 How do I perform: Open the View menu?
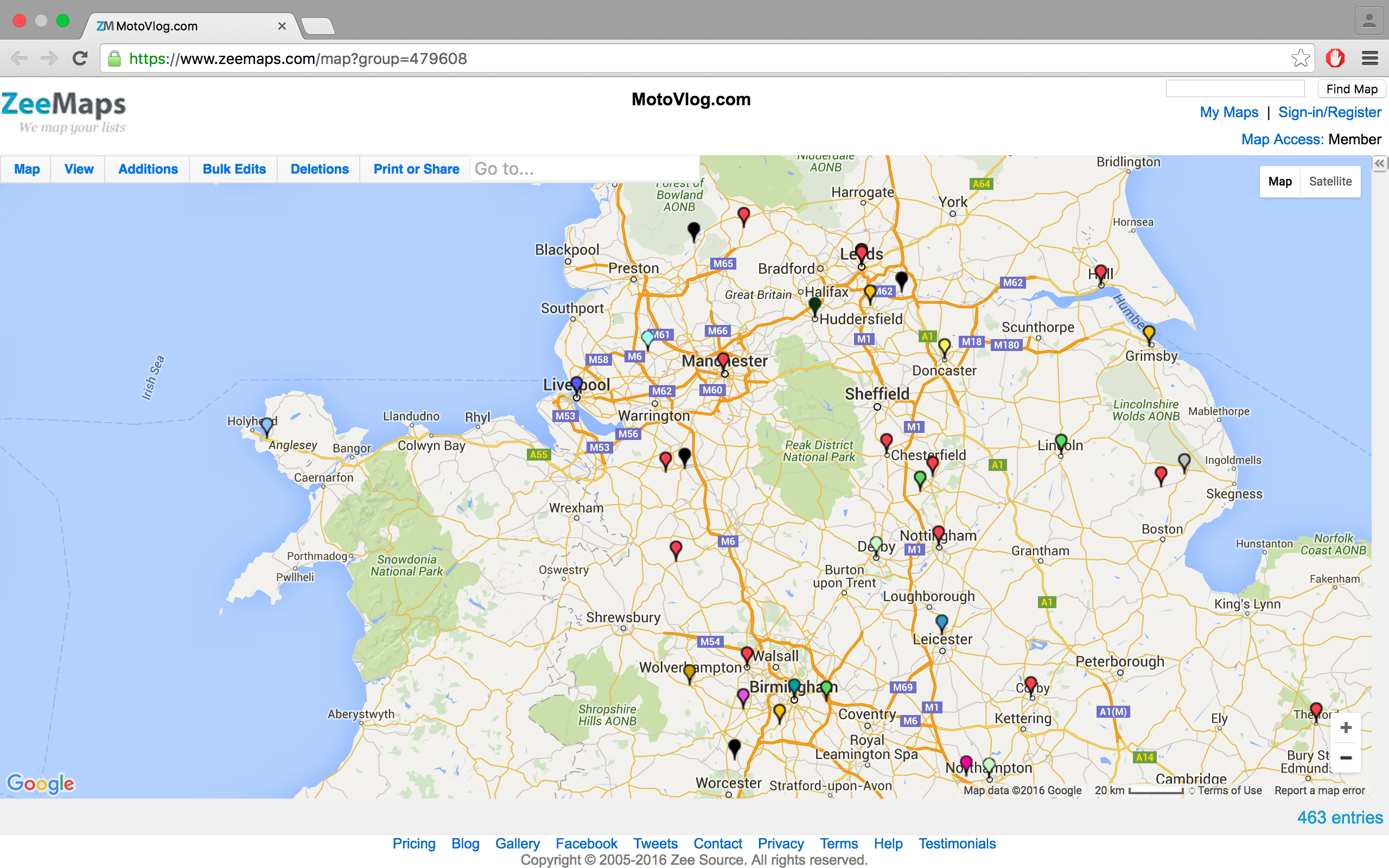(79, 169)
